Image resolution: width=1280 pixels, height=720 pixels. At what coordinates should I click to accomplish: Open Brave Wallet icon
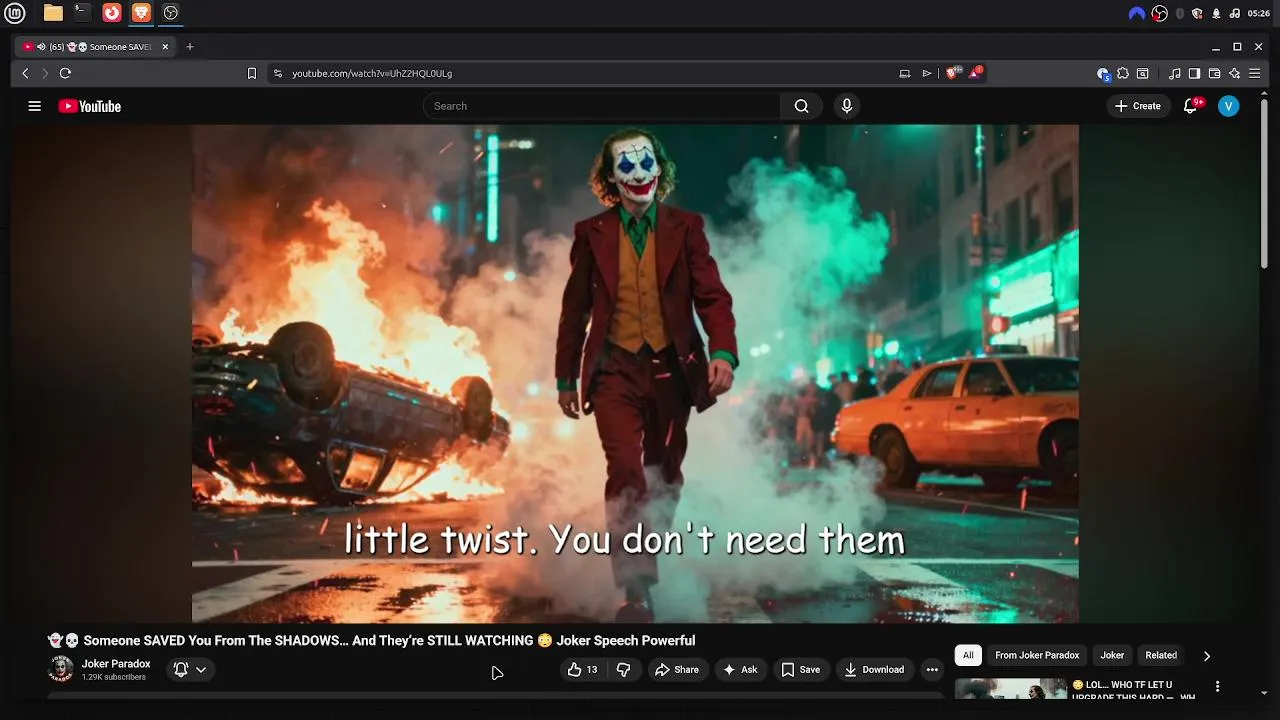coord(1214,73)
